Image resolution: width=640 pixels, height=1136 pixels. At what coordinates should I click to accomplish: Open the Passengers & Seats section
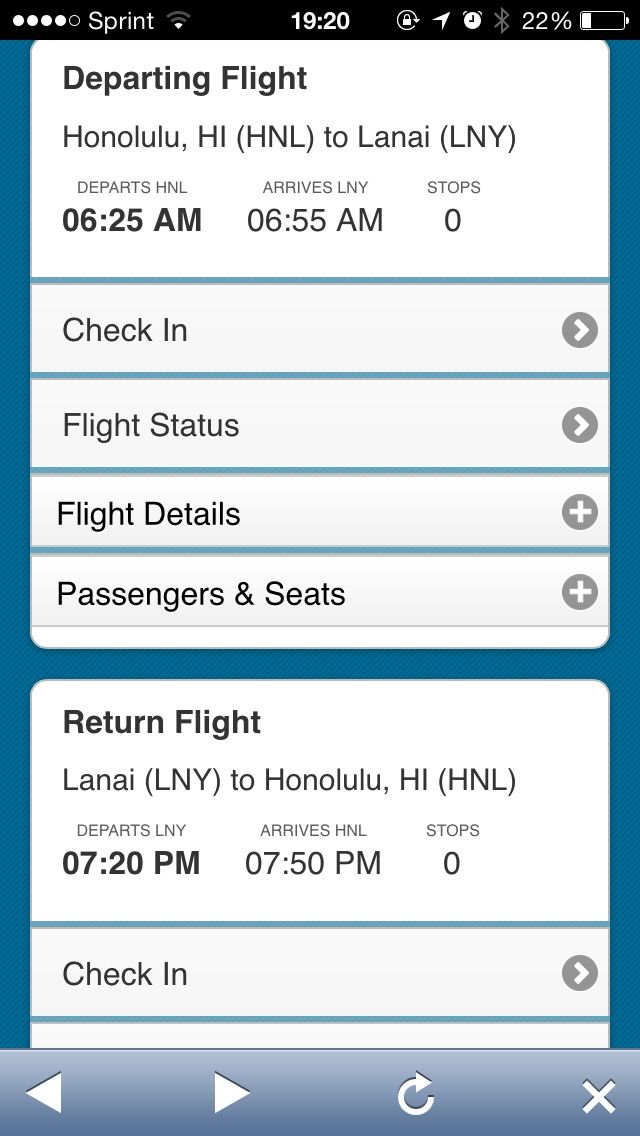(201, 594)
